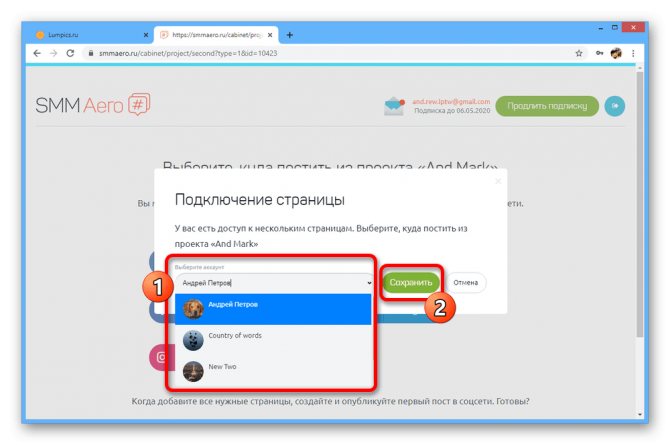
Task: Expand the account selection dropdown arrow
Action: pyautogui.click(x=369, y=283)
